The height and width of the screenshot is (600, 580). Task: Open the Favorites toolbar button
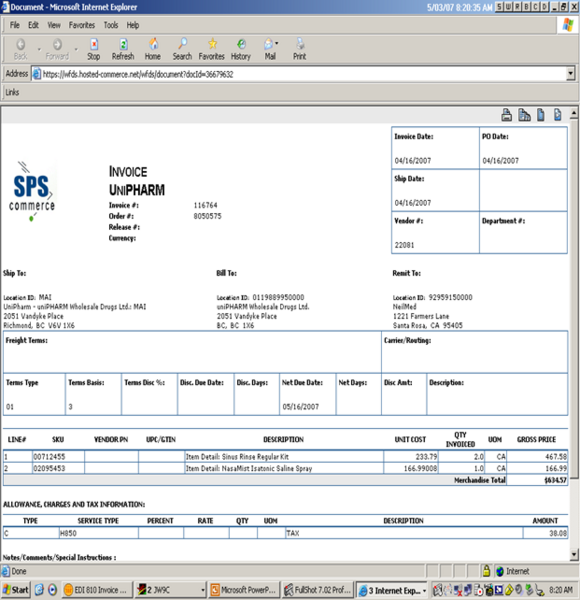click(x=212, y=49)
